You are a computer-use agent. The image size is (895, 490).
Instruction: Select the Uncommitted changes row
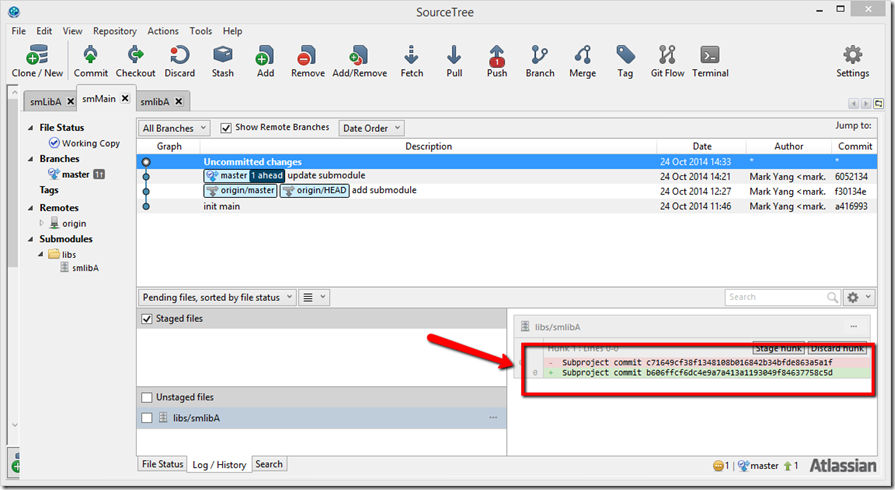[507, 162]
